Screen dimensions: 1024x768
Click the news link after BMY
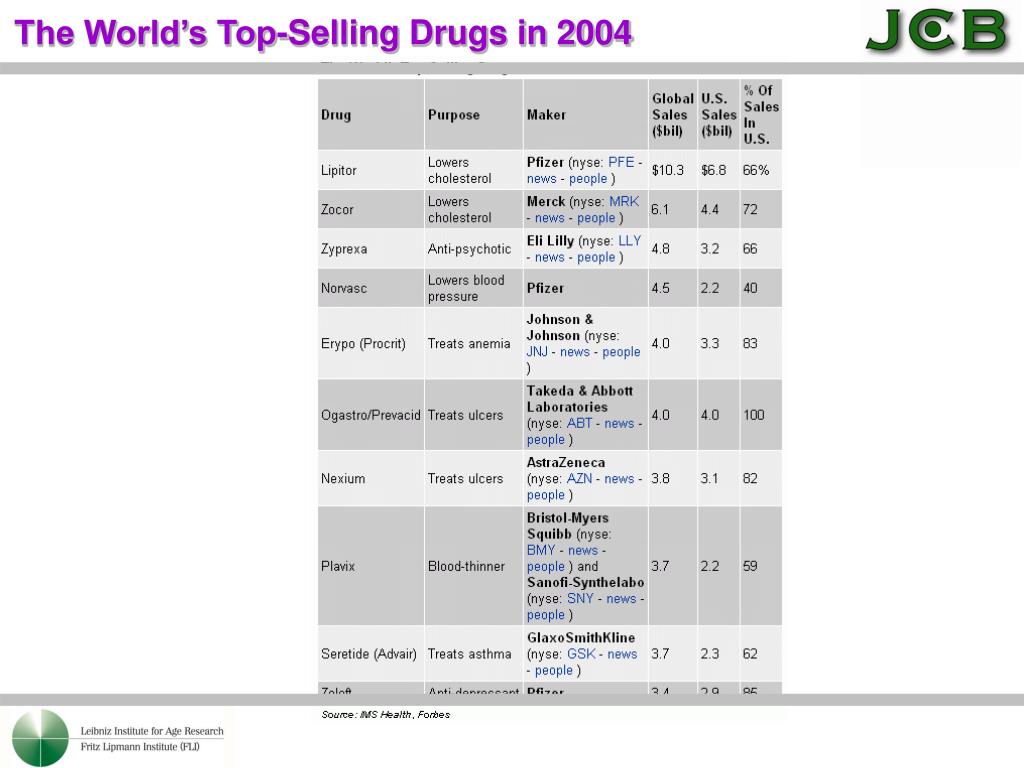(x=583, y=550)
